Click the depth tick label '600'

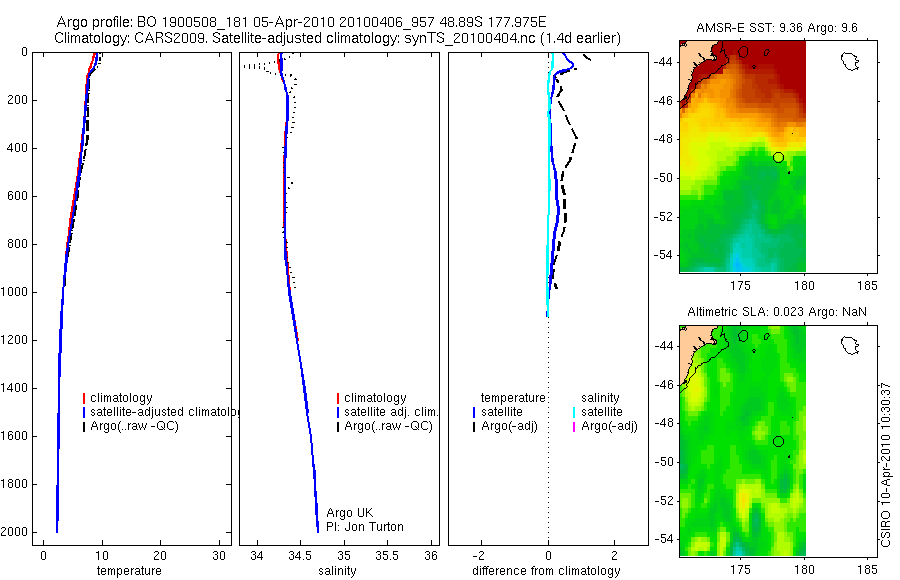18,196
